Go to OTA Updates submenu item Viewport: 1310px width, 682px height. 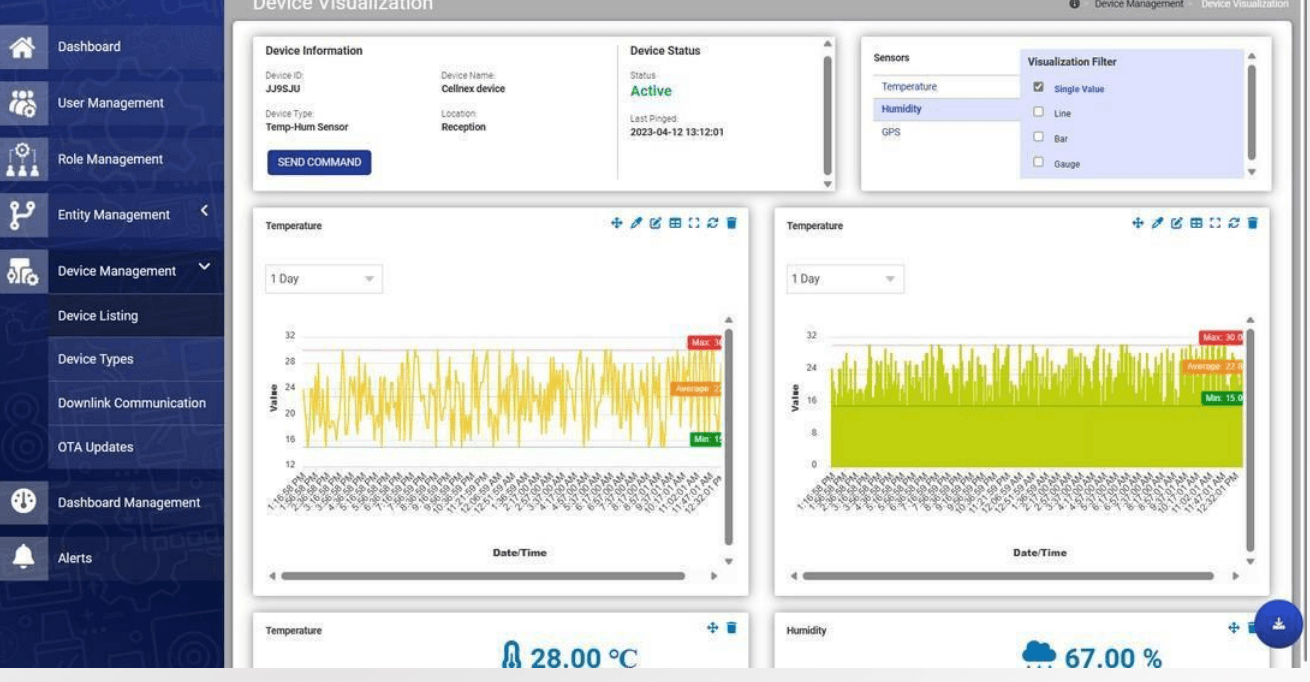[x=95, y=447]
